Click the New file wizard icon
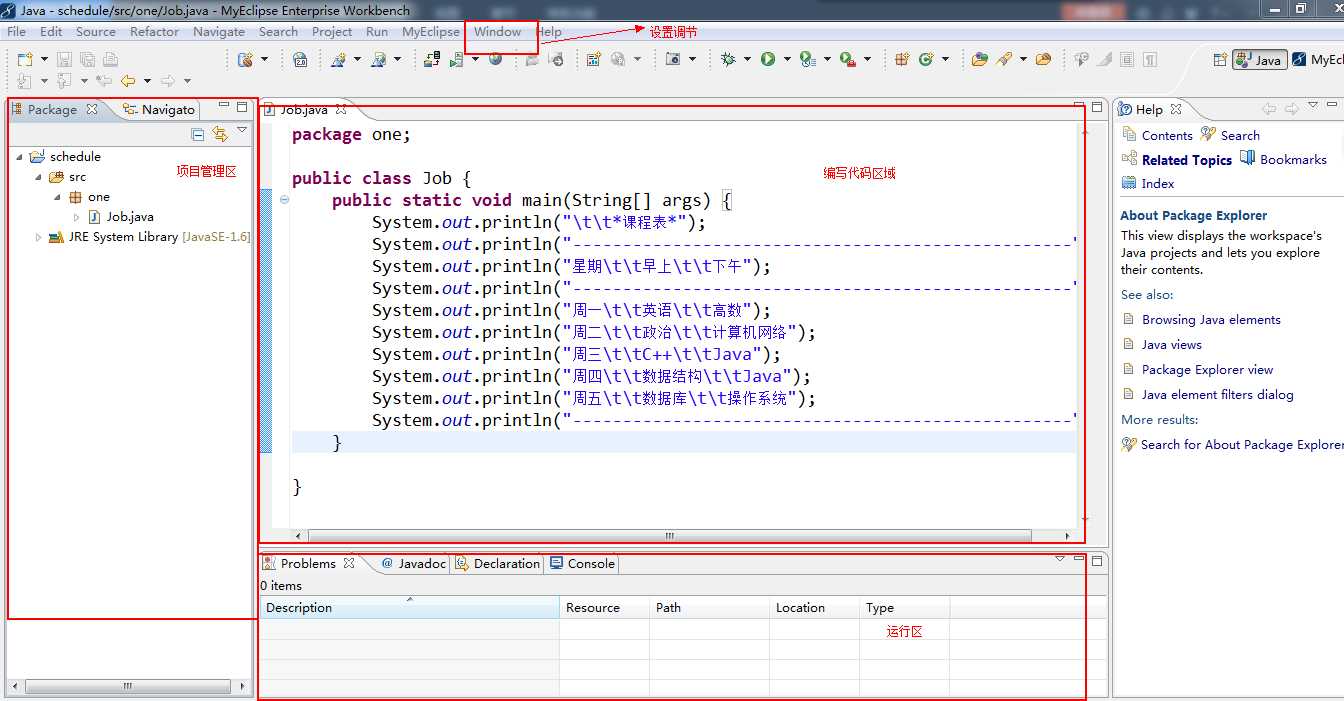This screenshot has height=701, width=1344. click(25, 59)
